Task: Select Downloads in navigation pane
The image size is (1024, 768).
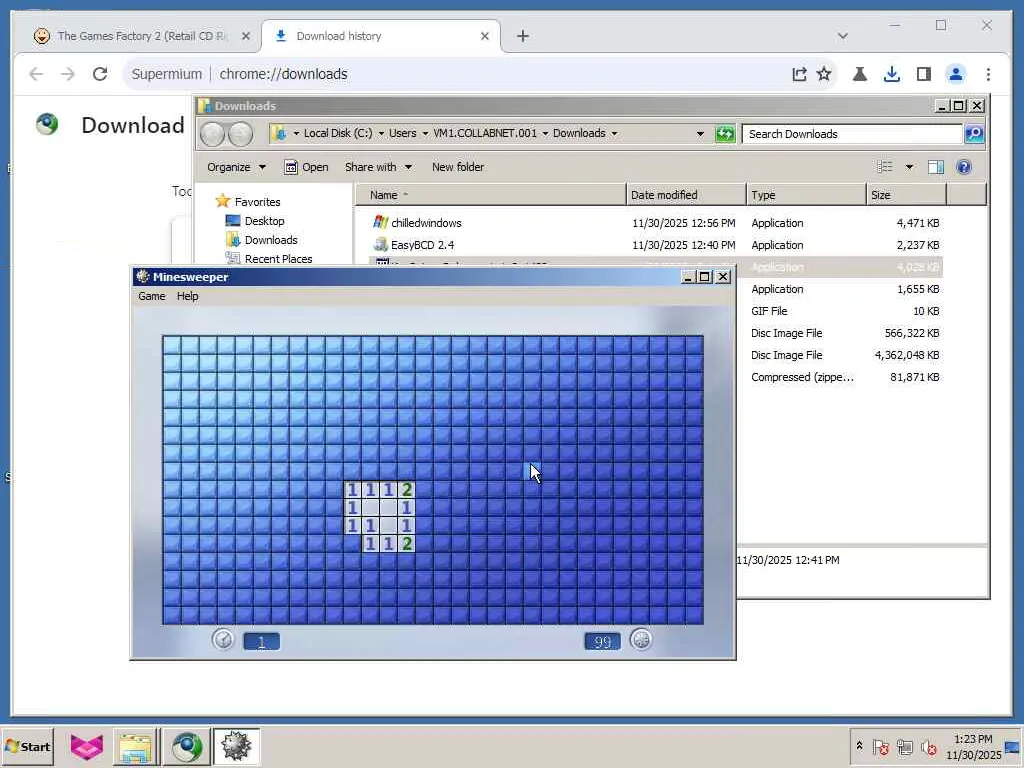Action: [x=270, y=240]
